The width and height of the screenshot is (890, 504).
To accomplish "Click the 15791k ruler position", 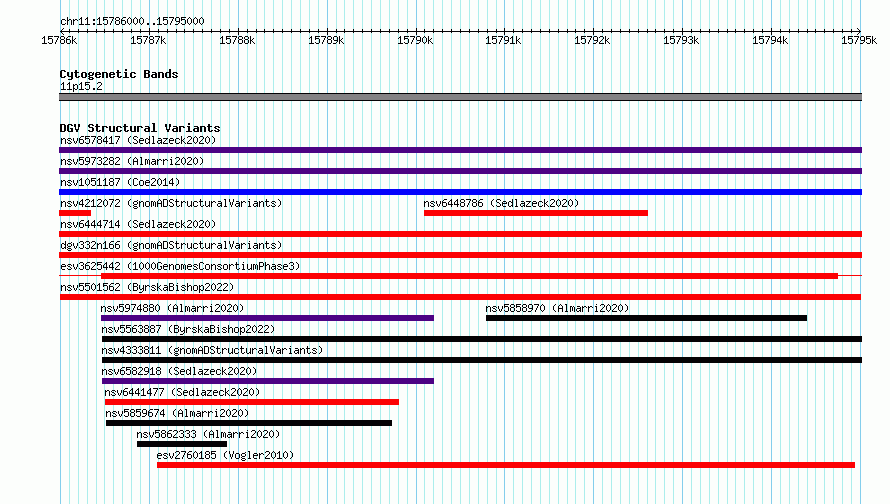I will (503, 40).
